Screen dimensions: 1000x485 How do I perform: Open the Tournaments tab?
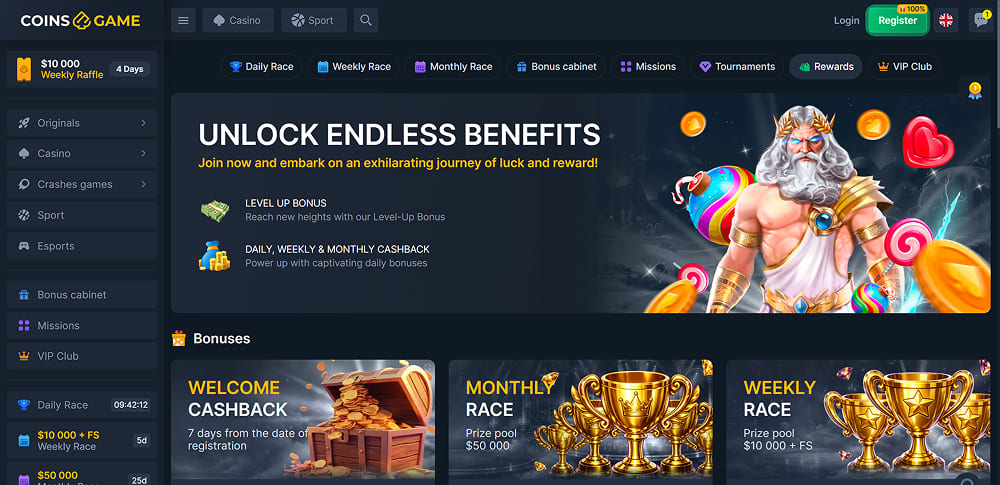(737, 66)
